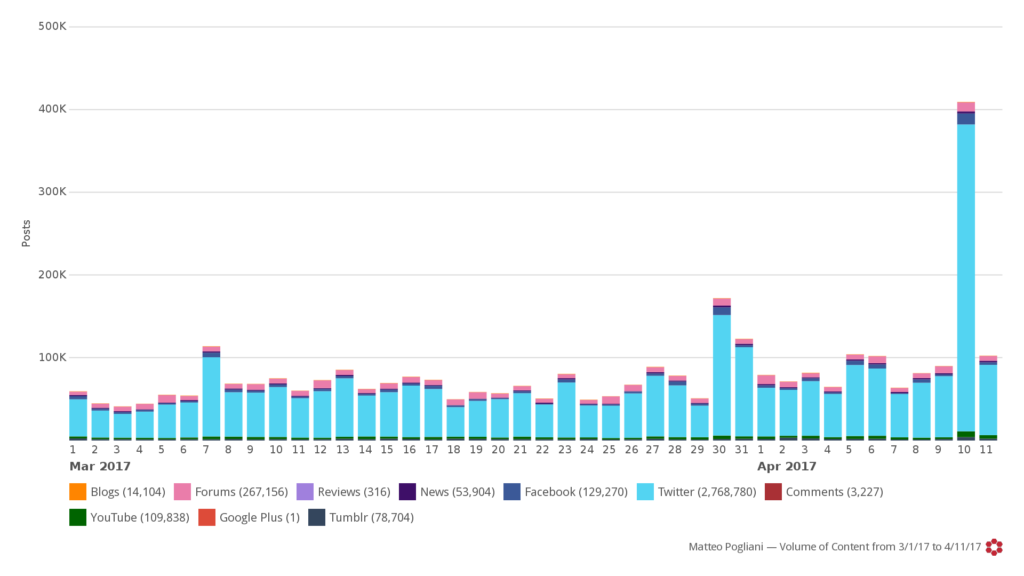This screenshot has height=576, width=1024.
Task: Click the Blogs orange legend swatch
Action: point(77,492)
